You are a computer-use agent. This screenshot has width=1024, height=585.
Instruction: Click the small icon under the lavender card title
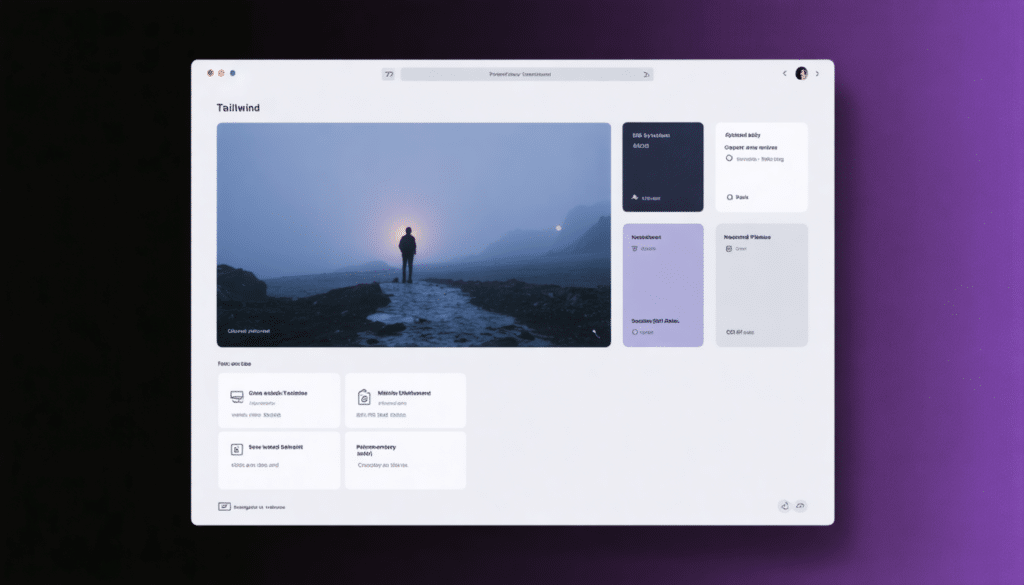(635, 249)
